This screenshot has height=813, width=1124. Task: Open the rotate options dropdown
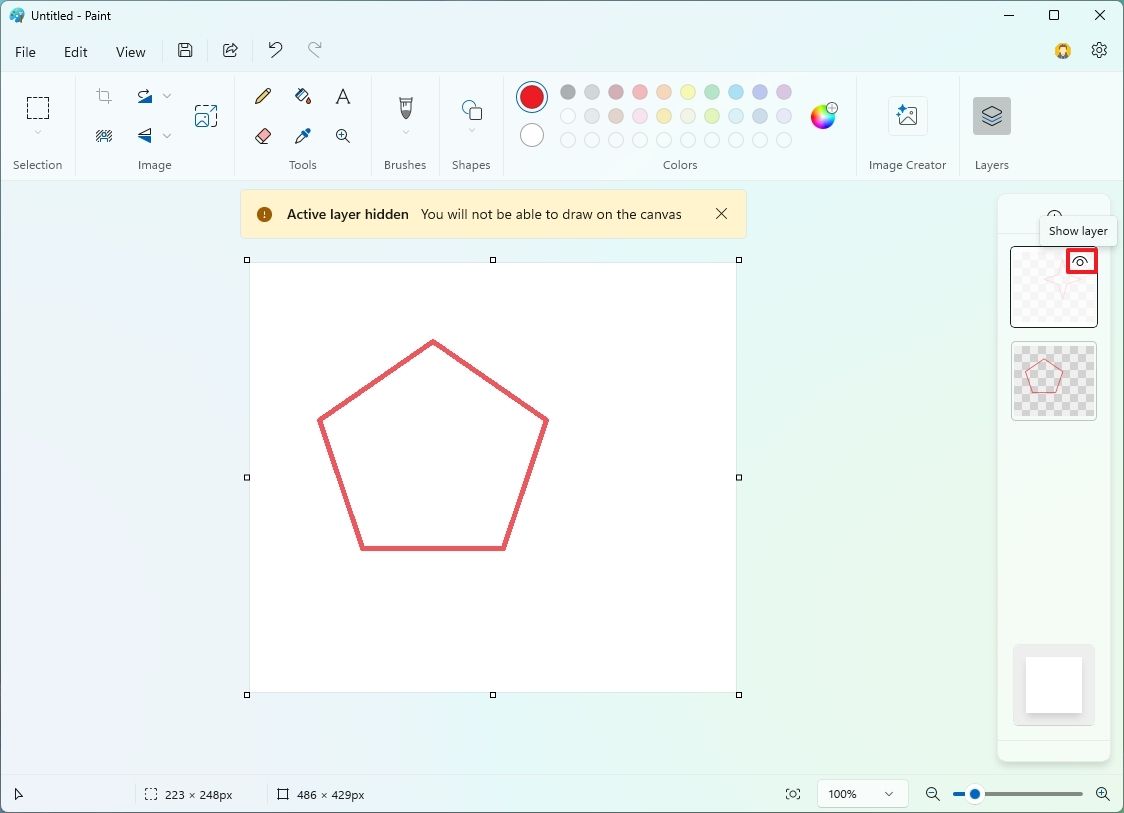[x=167, y=96]
